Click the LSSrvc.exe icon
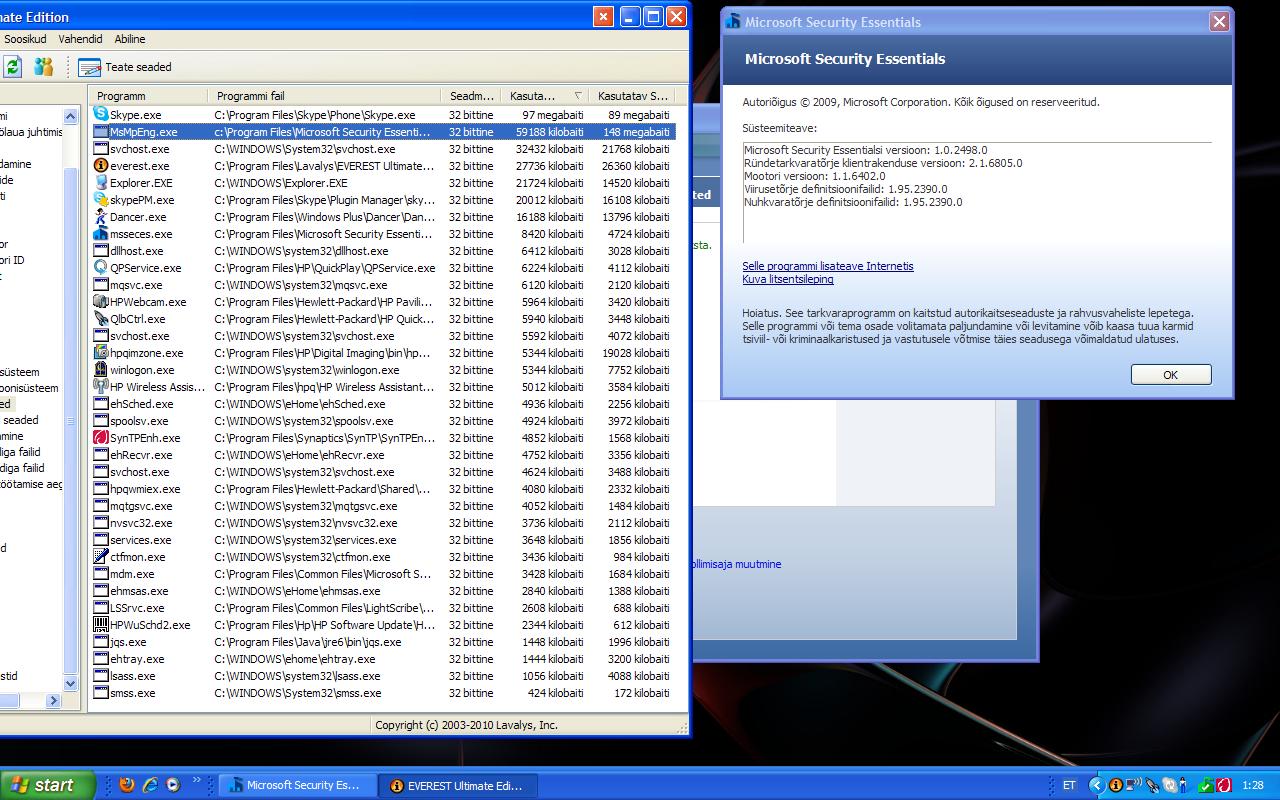This screenshot has height=800, width=1280. coord(101,608)
